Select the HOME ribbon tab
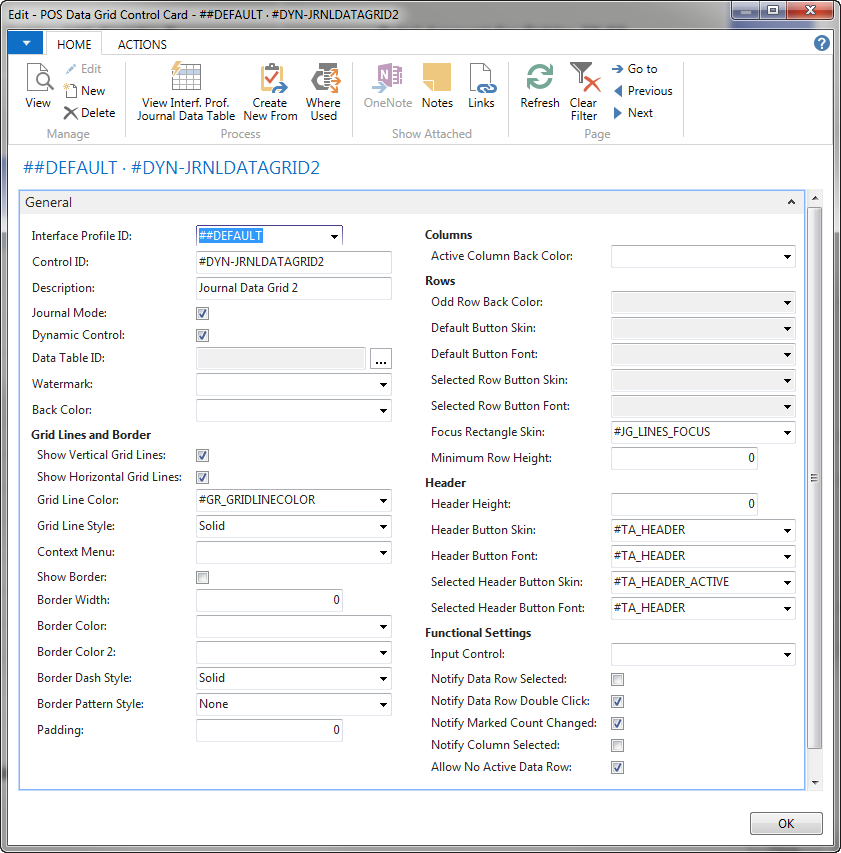 click(74, 44)
